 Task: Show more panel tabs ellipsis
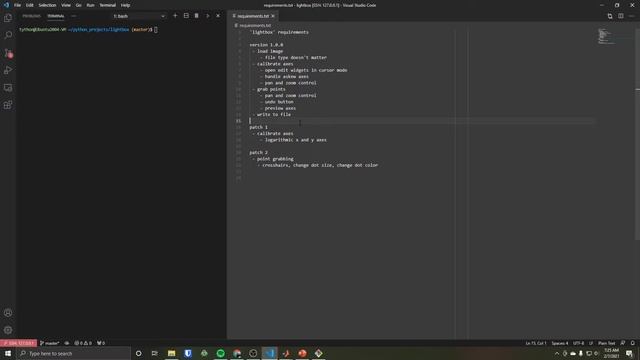[x=73, y=16]
